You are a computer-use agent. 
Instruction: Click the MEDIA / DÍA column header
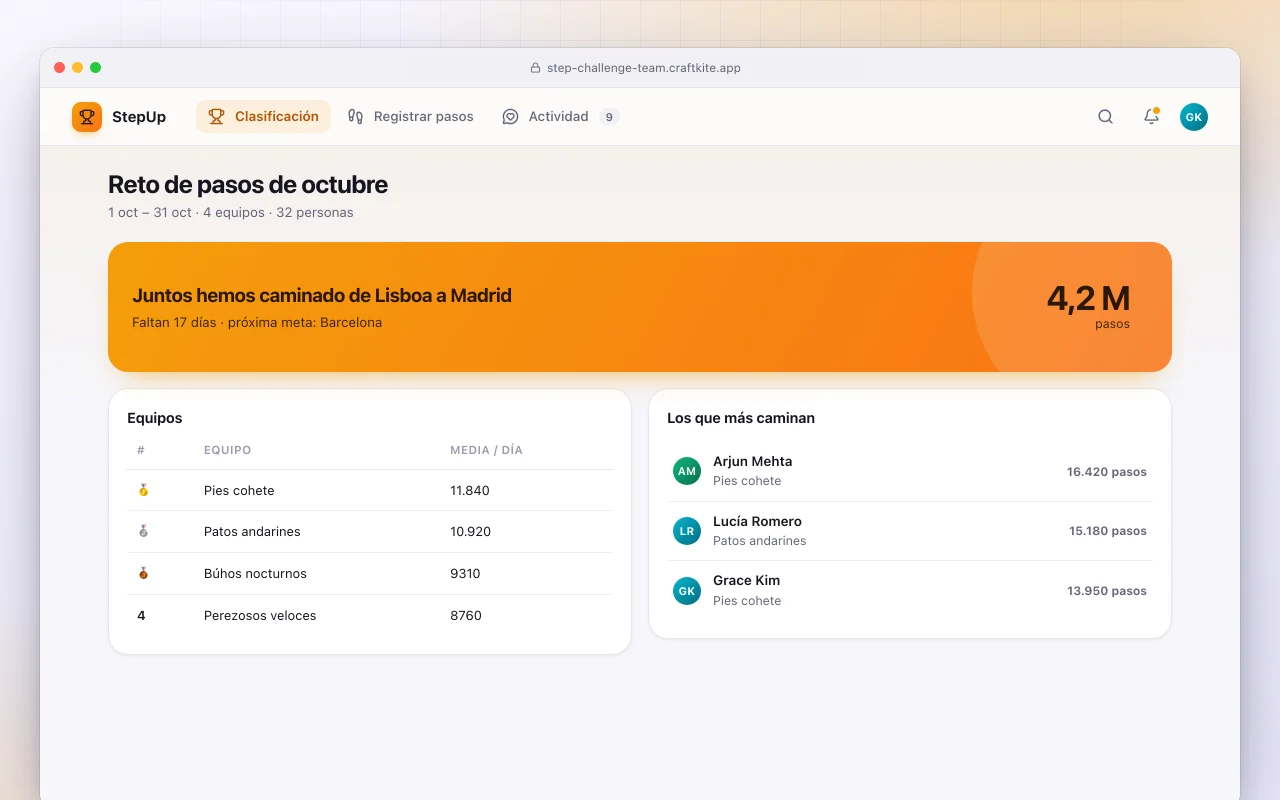tap(486, 450)
